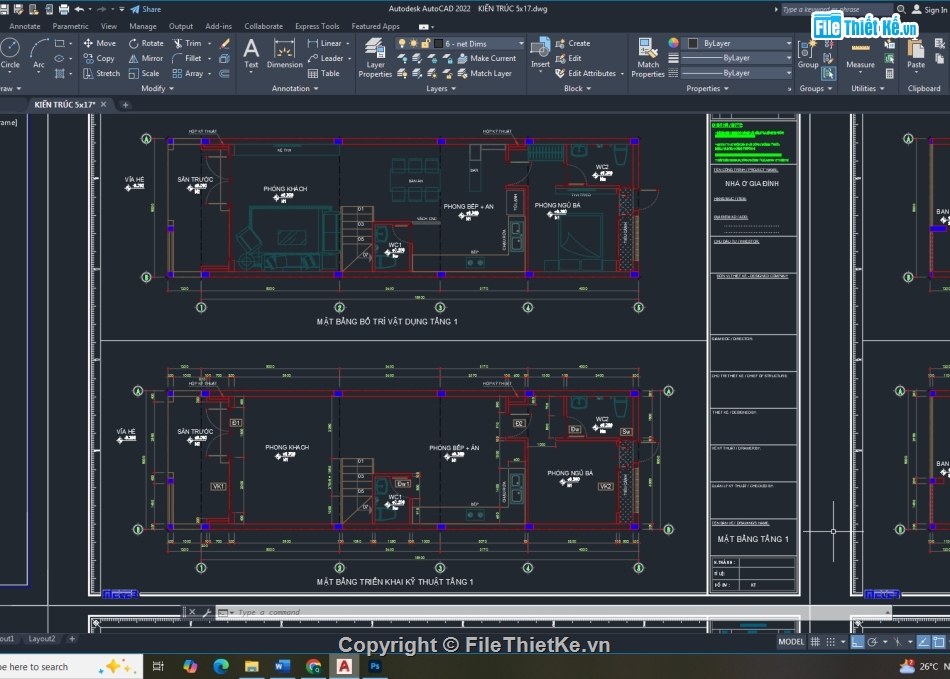Select the Move tool
Image resolution: width=950 pixels, height=679 pixels.
pos(99,43)
